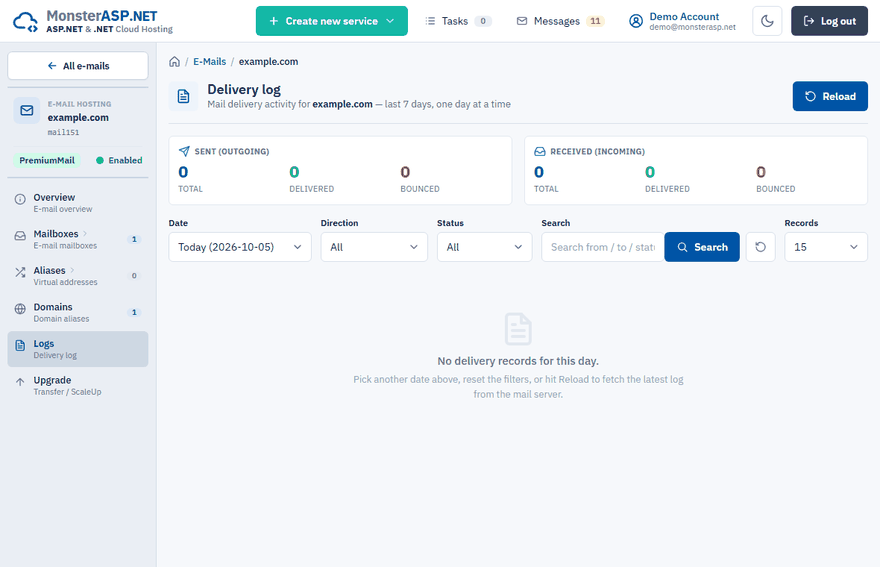This screenshot has width=880, height=567.
Task: Focus the Search from / to field
Action: coord(603,247)
